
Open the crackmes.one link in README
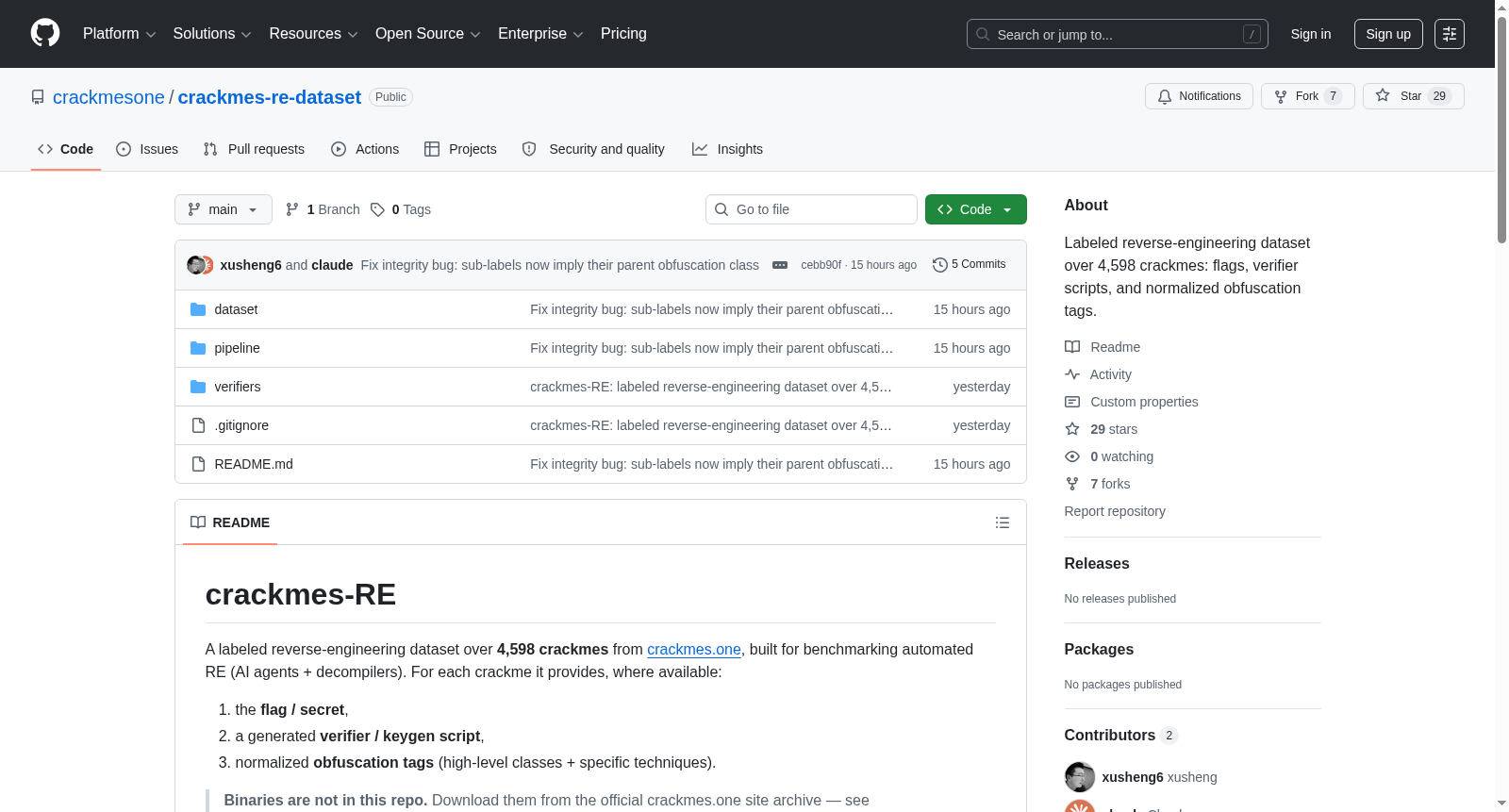click(694, 650)
